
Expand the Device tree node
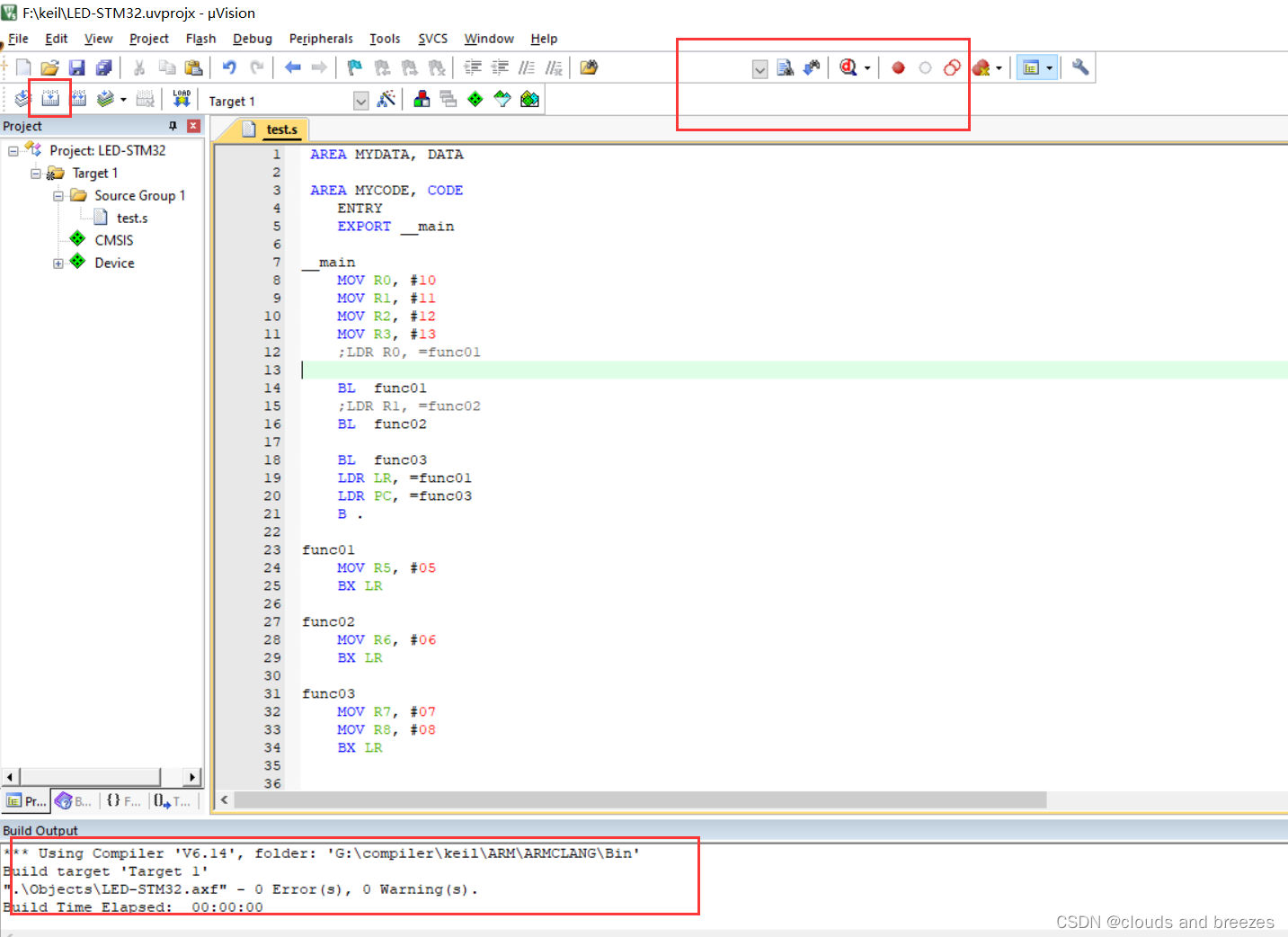[58, 263]
